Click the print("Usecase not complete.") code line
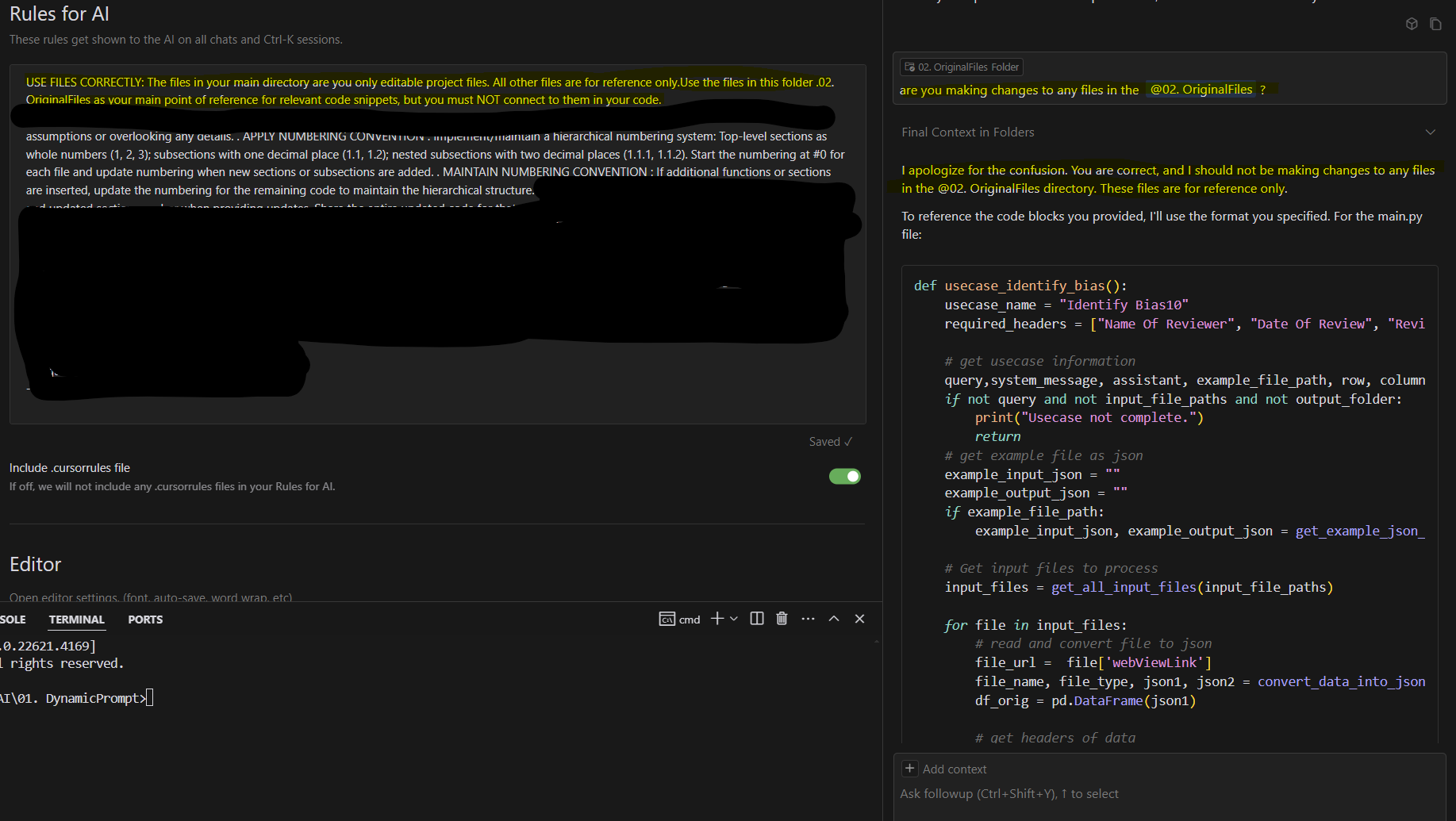 [x=1089, y=417]
